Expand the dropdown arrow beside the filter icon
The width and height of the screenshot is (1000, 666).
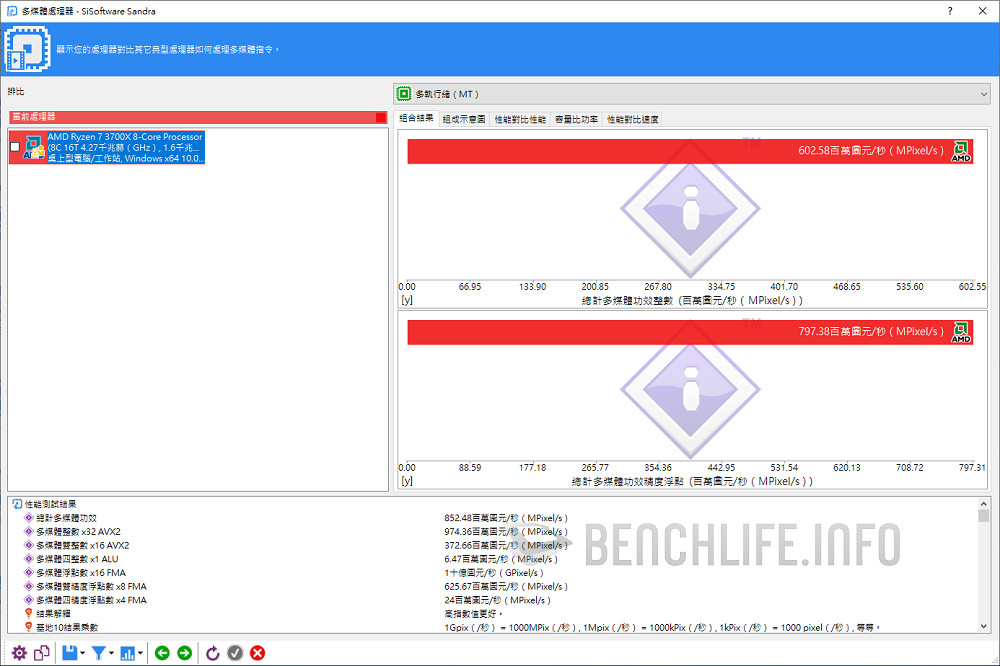point(112,654)
